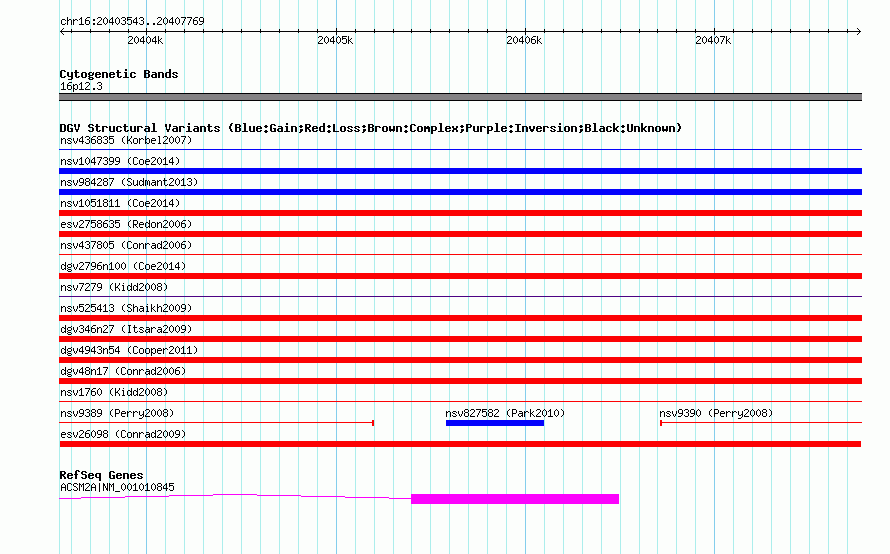Click the right arrow of the coordinate ruler
The image size is (890, 554).
(858, 31)
